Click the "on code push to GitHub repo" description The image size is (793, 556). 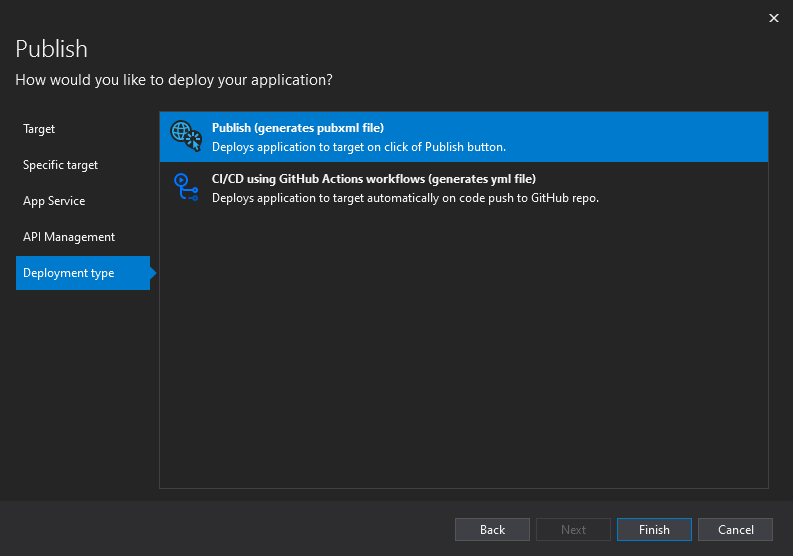(405, 198)
